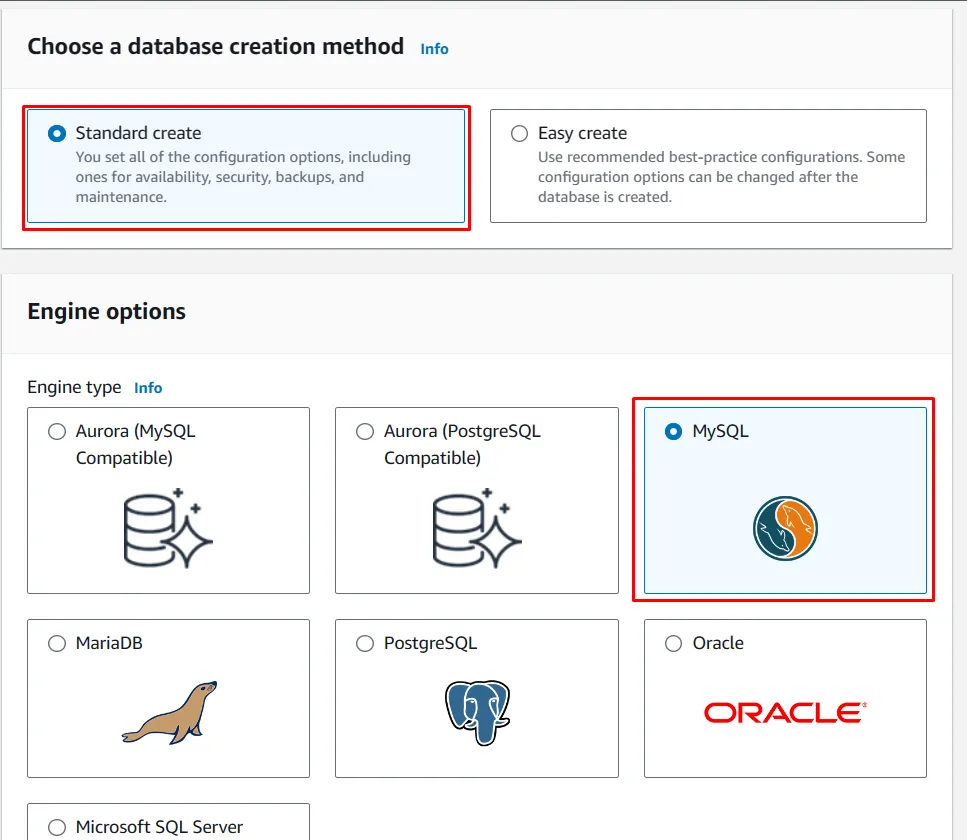Viewport: 967px width, 840px height.
Task: Click the Aurora PostgreSQL database sparkle icon
Action: point(477,528)
